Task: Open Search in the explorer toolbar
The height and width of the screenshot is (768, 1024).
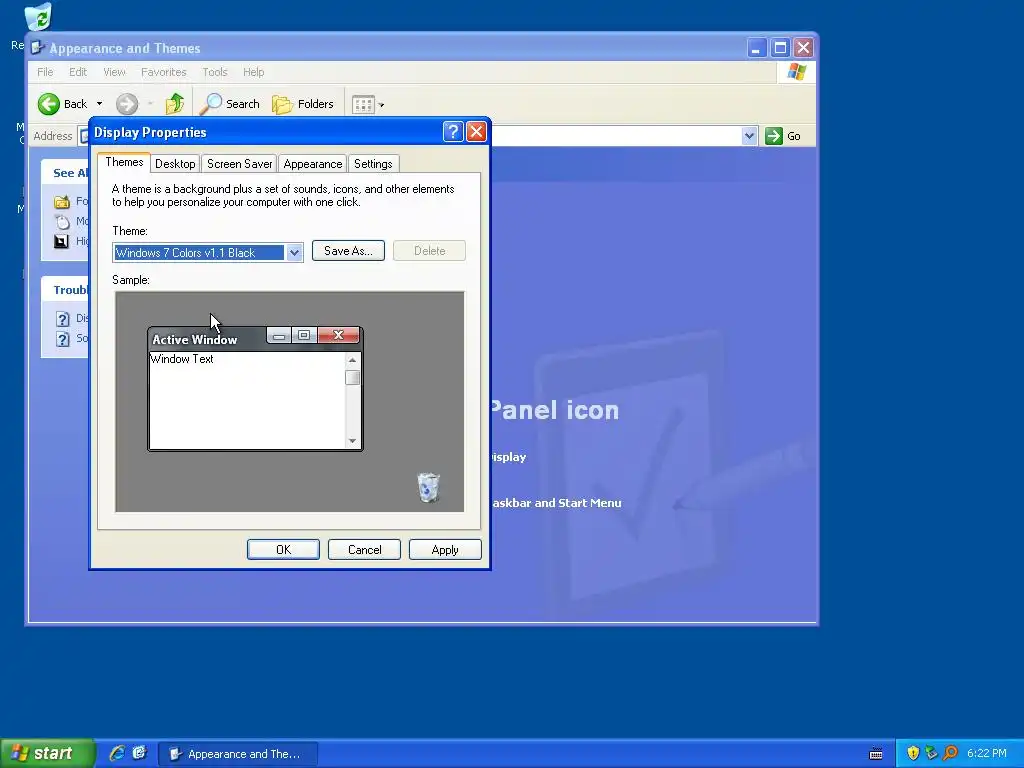Action: (230, 104)
